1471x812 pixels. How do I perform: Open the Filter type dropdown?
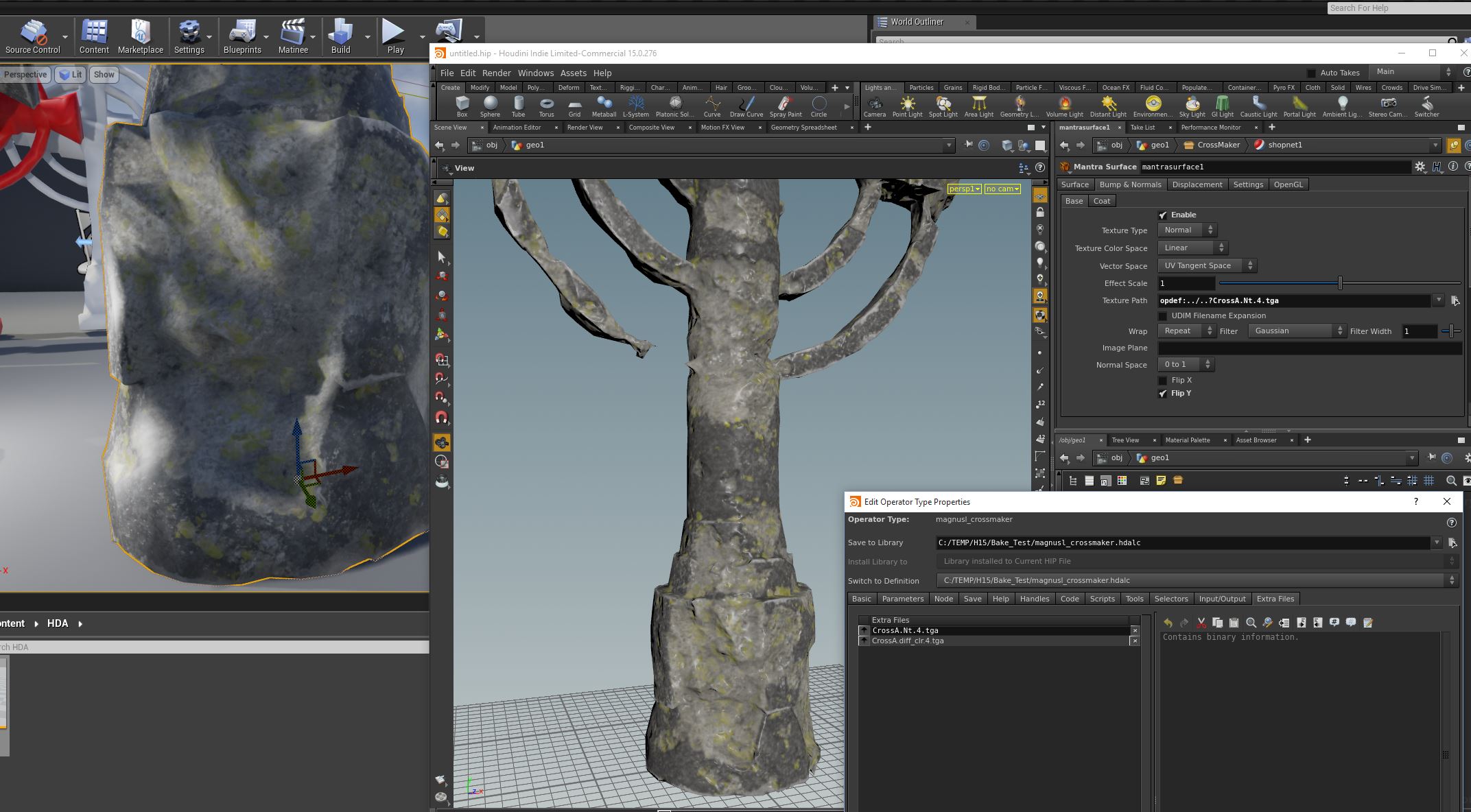point(1297,331)
